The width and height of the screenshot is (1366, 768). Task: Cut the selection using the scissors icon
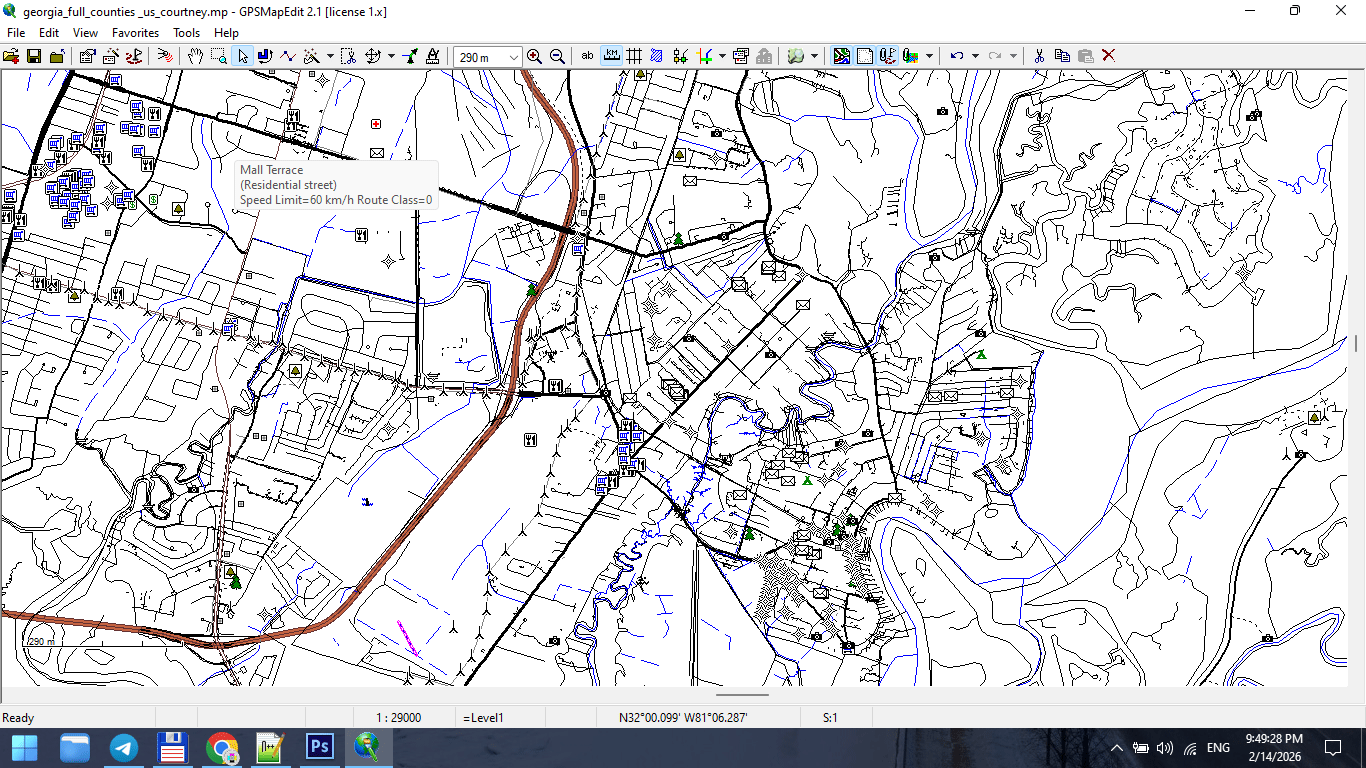pos(1038,56)
